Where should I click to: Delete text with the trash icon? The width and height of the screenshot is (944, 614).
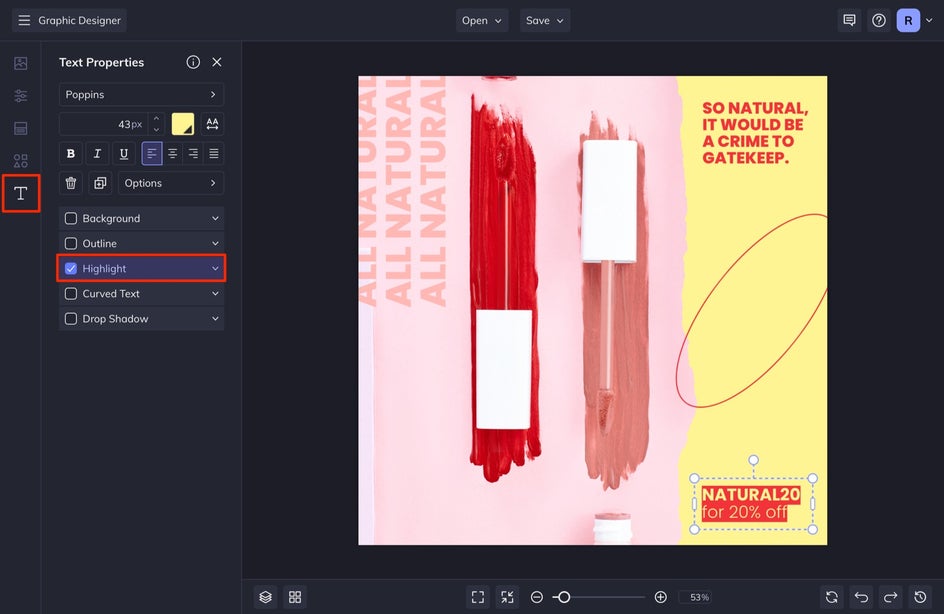tap(70, 183)
